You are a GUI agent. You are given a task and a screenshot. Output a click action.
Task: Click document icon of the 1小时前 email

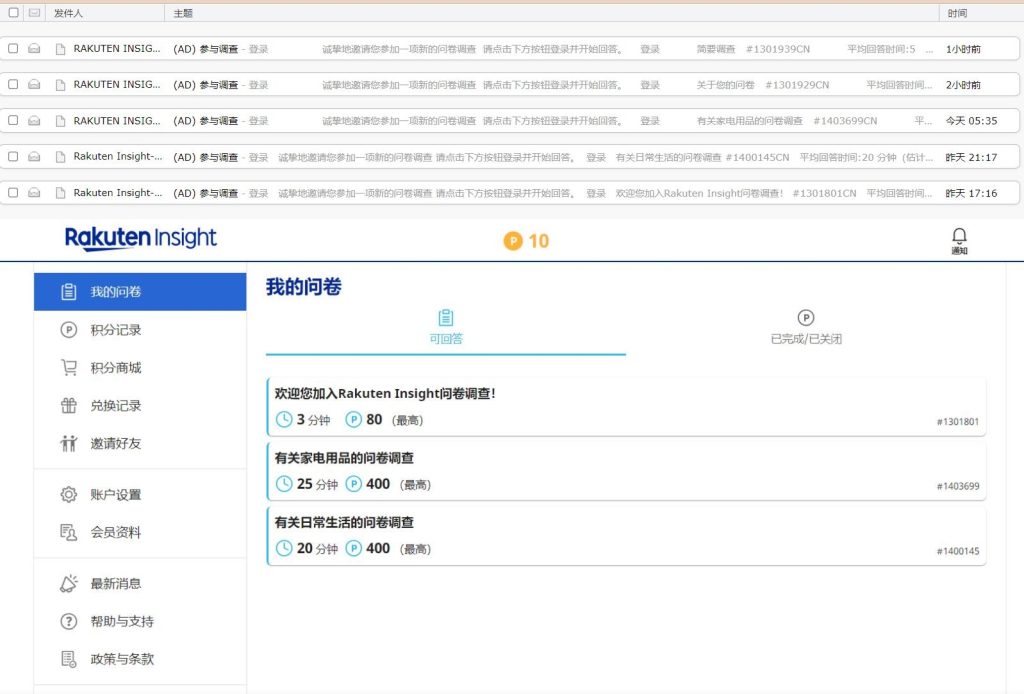pyautogui.click(x=61, y=49)
